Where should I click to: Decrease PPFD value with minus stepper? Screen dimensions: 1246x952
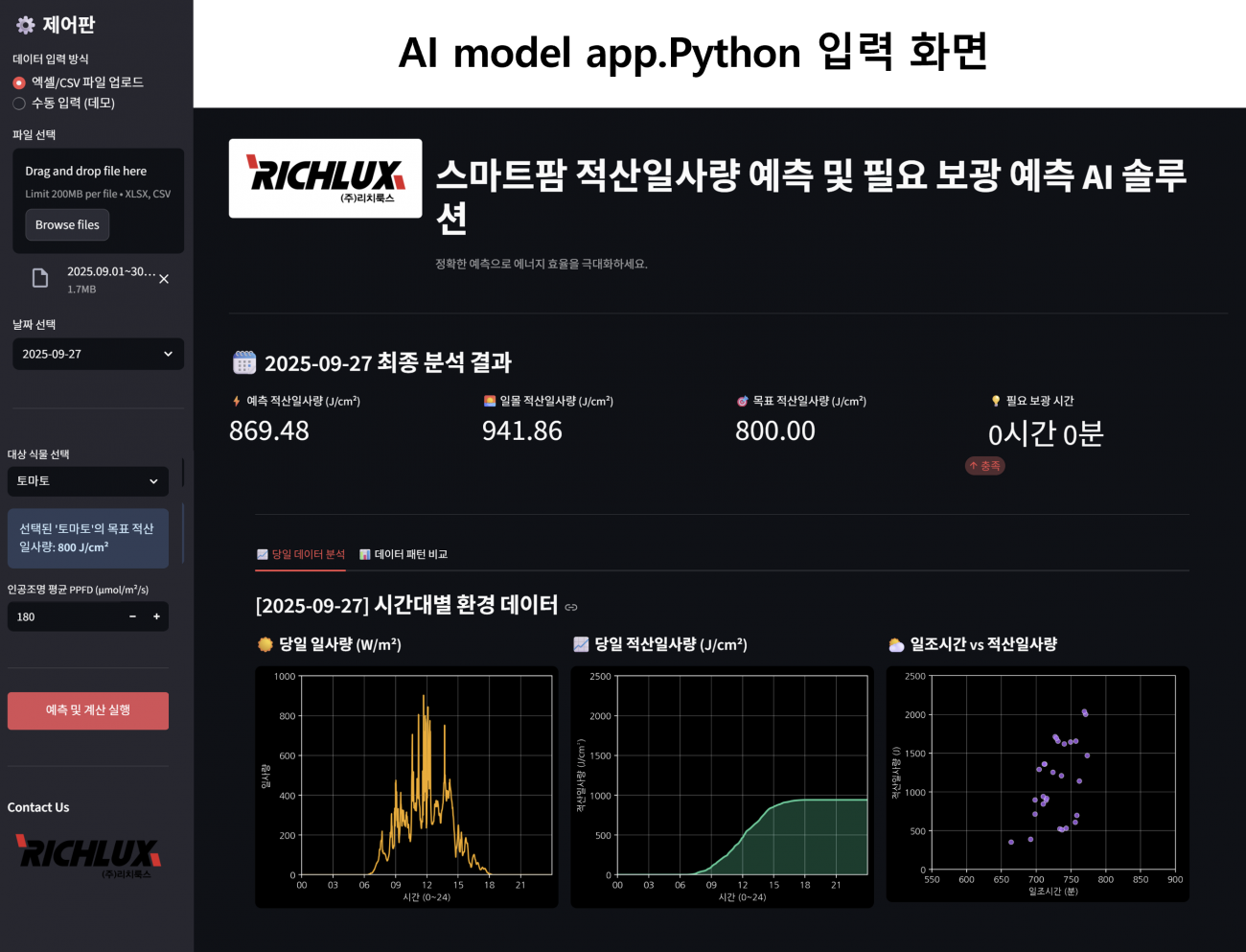pos(132,616)
